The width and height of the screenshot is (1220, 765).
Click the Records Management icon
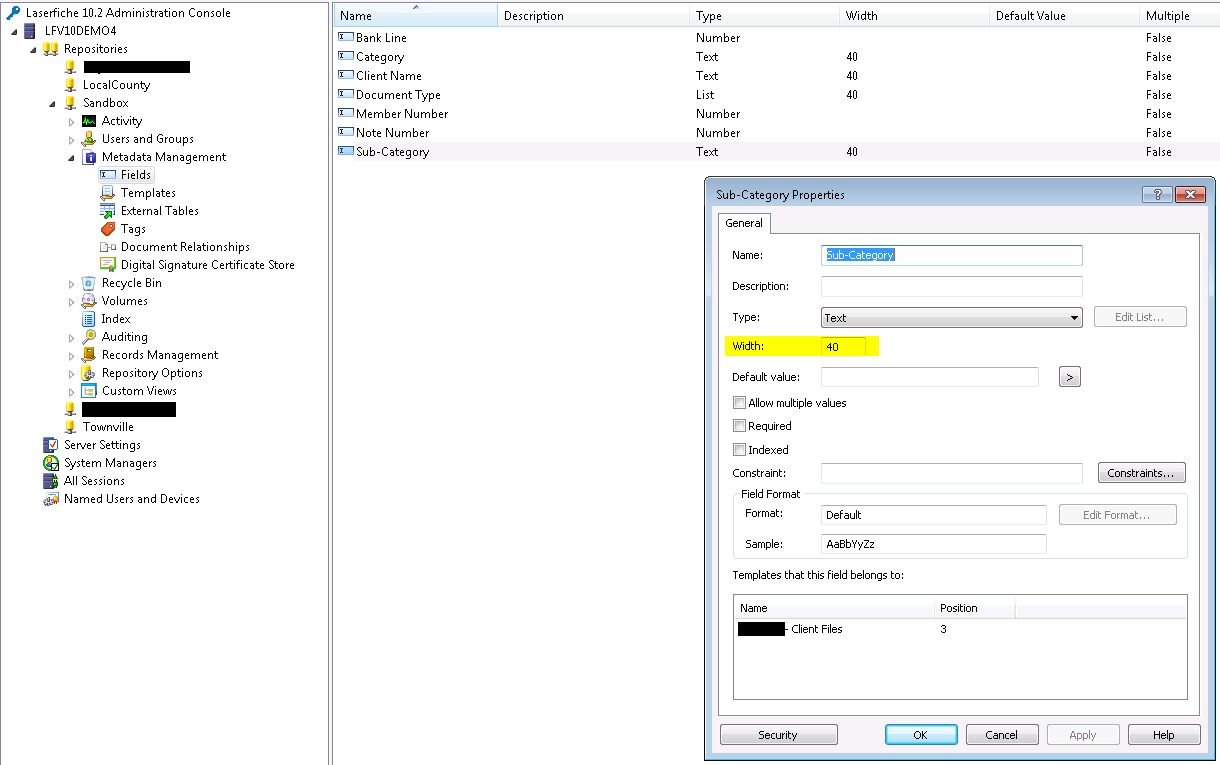[89, 355]
